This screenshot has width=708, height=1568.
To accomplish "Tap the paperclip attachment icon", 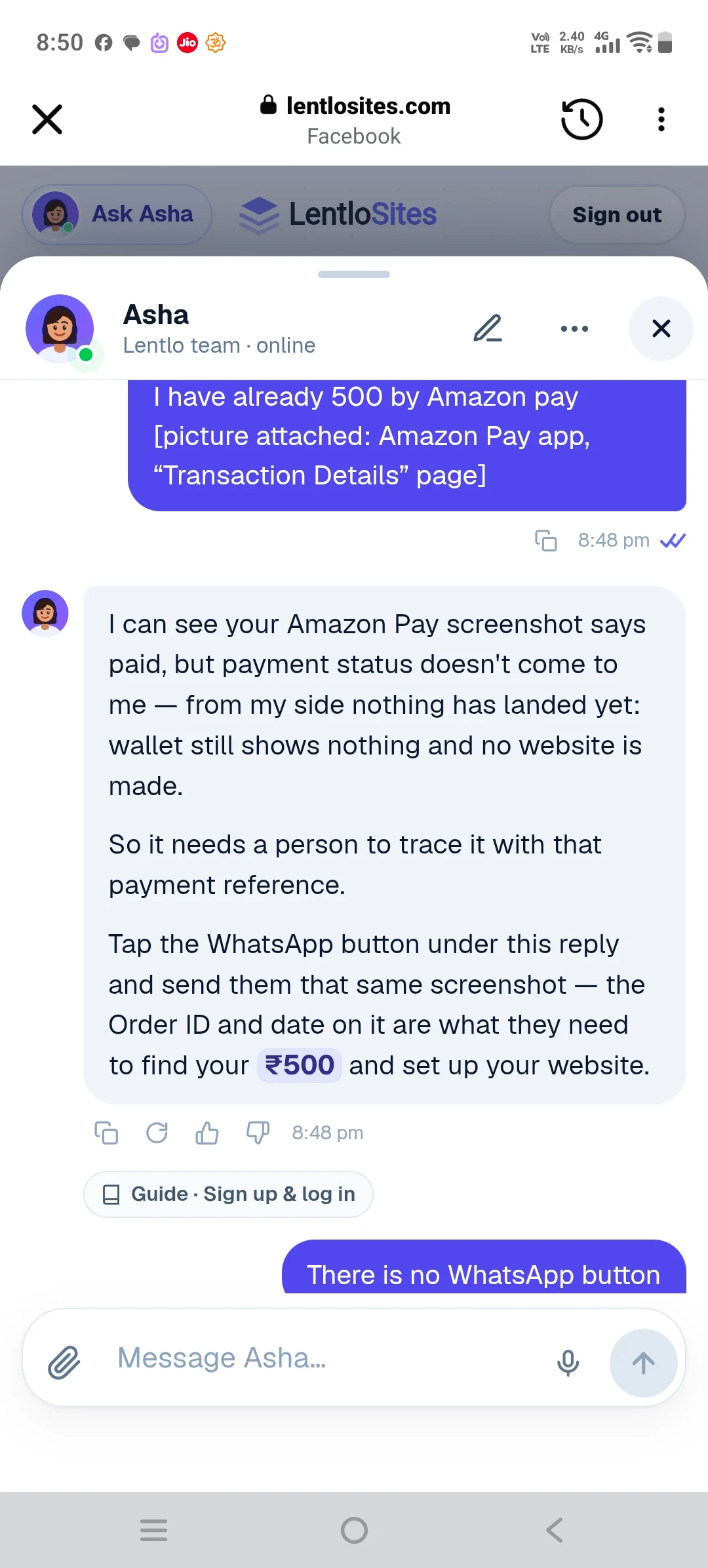I will pyautogui.click(x=64, y=1363).
